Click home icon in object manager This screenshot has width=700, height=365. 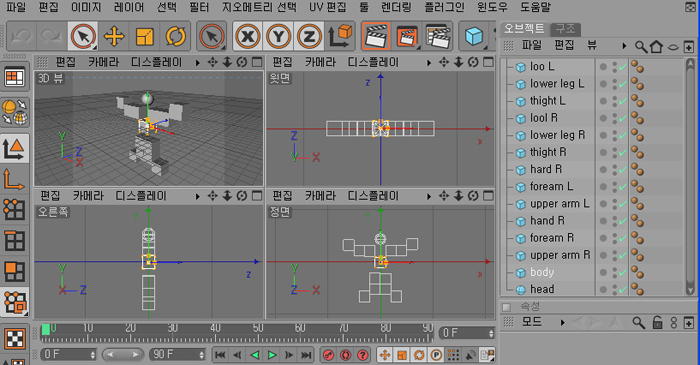(656, 46)
